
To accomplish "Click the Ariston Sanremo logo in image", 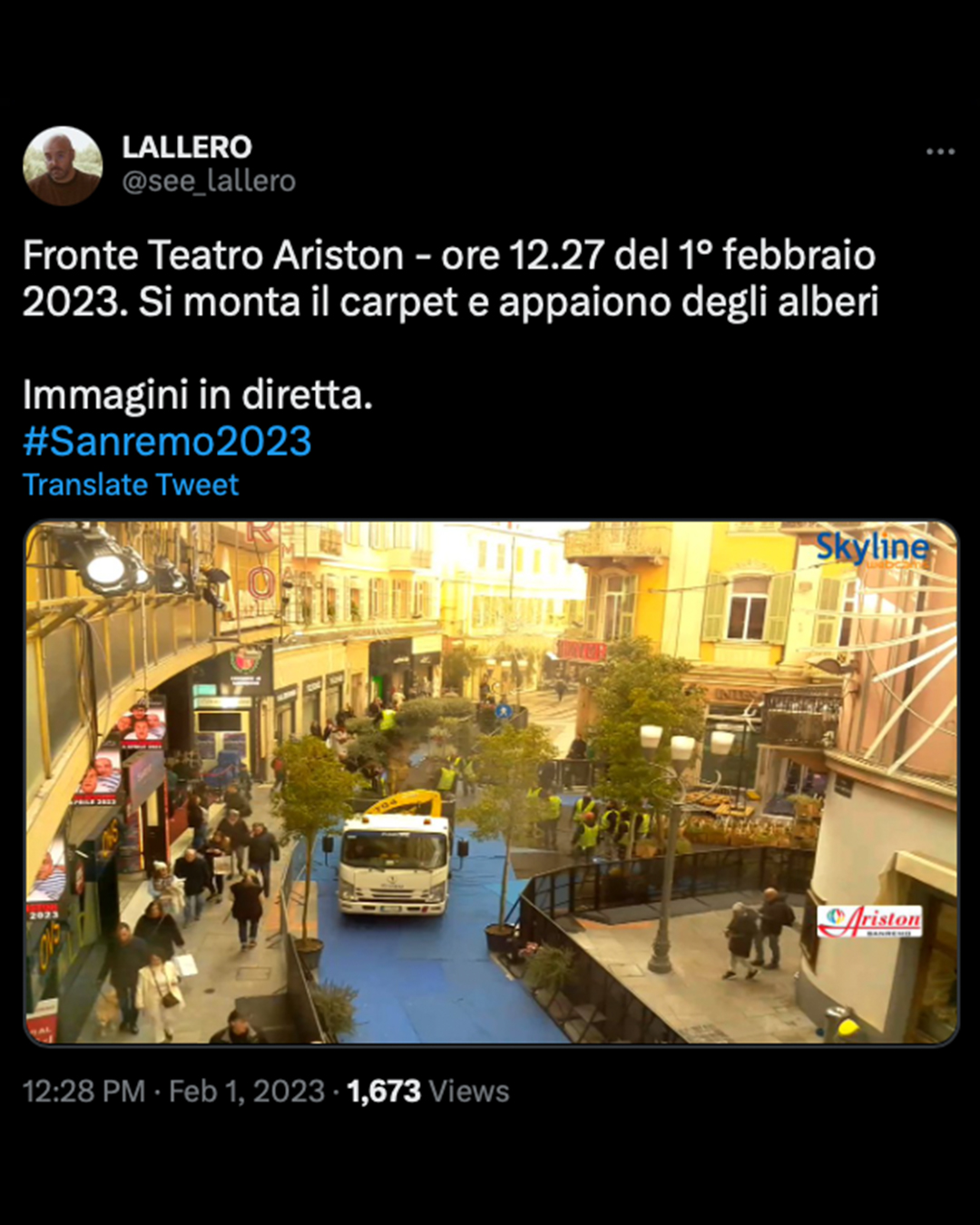I will (x=869, y=922).
